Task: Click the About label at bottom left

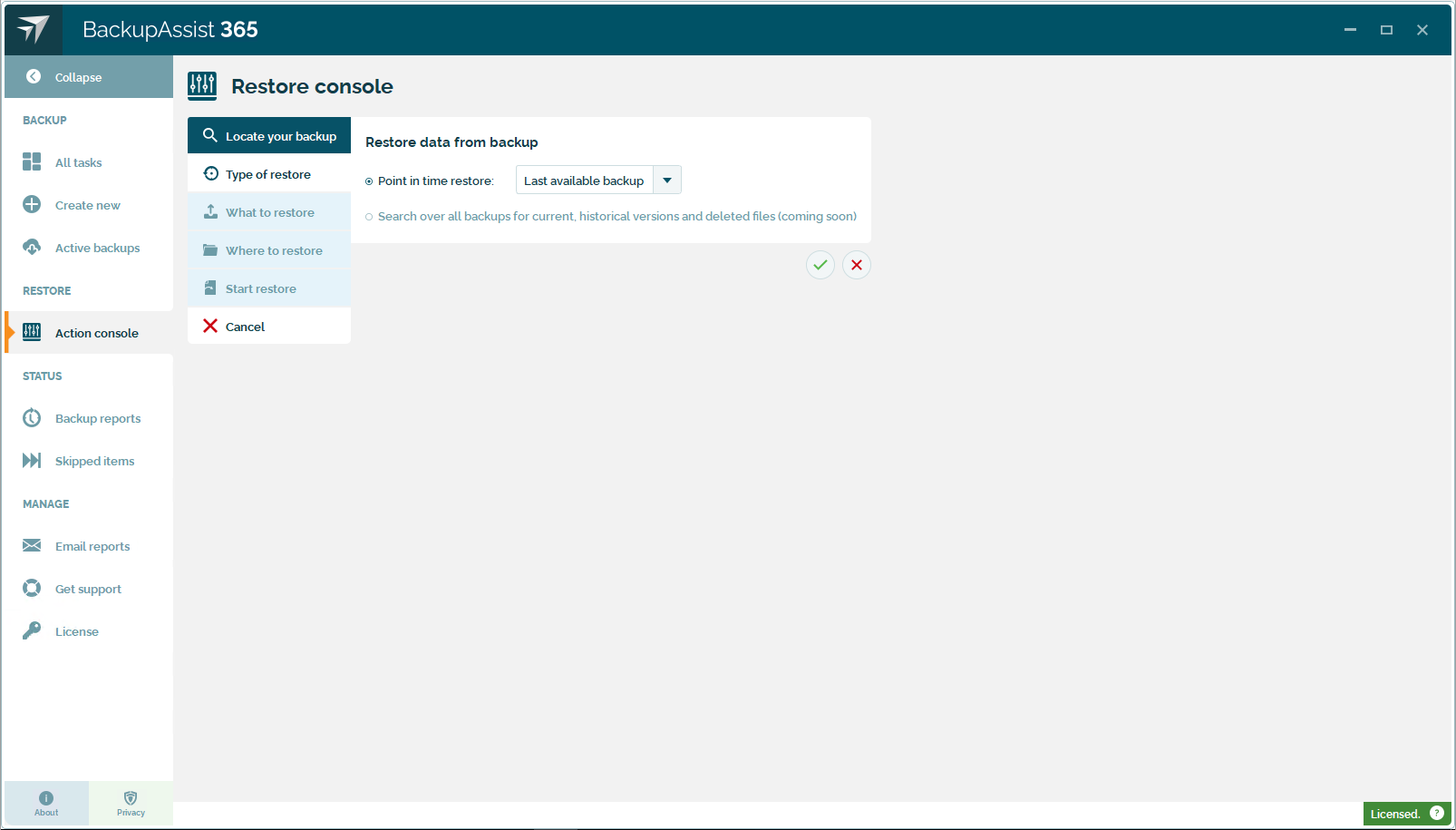Action: pos(46,813)
